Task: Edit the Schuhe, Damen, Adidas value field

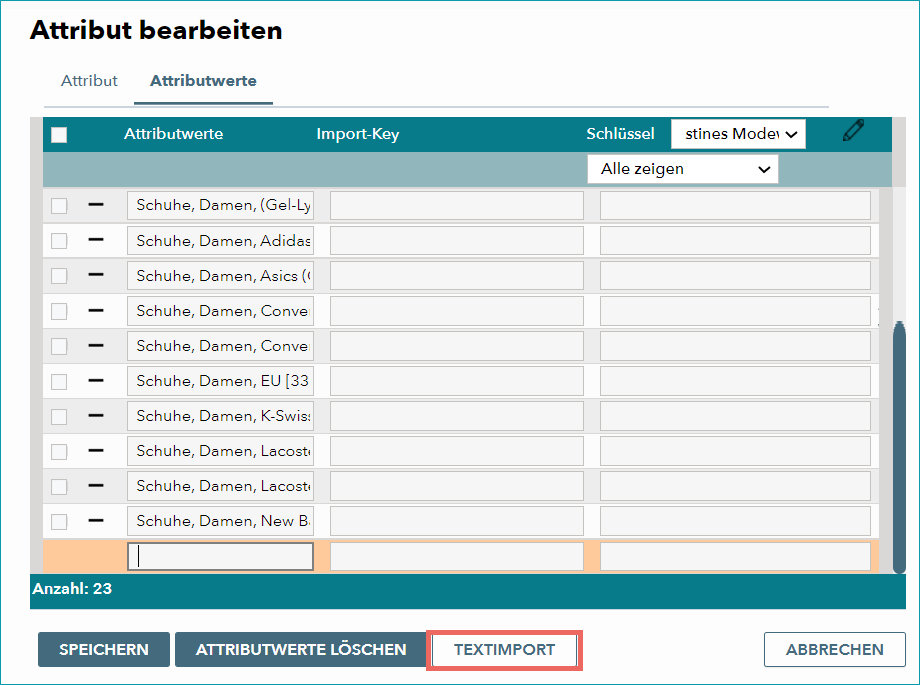Action: [x=221, y=241]
